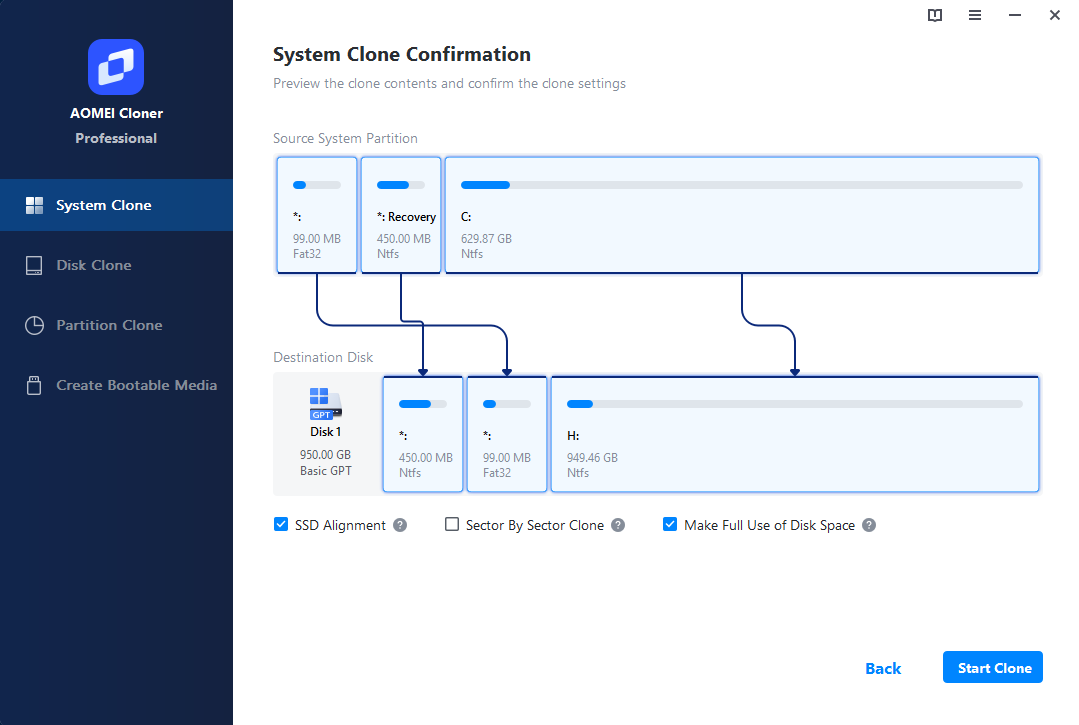Click the Disk 1 GPT drive icon
The width and height of the screenshot is (1079, 725).
click(x=325, y=404)
